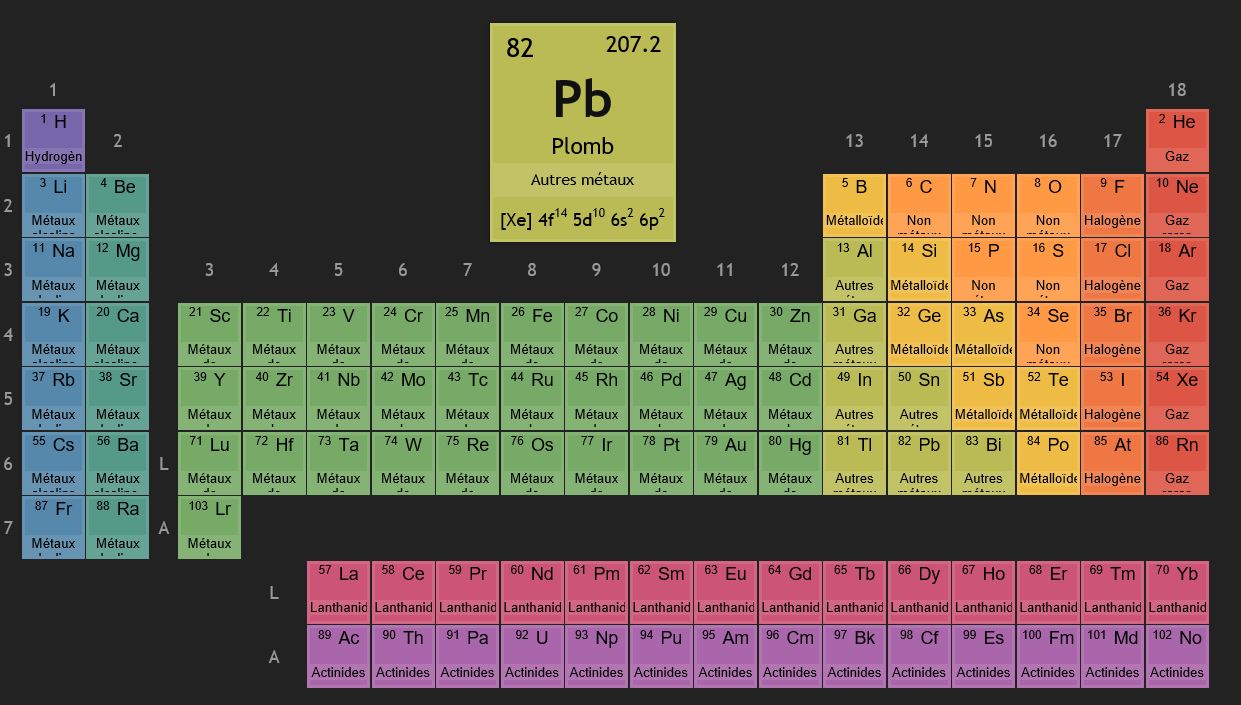The image size is (1241, 705).
Task: Open the Carbon (C) element cell
Action: point(919,205)
